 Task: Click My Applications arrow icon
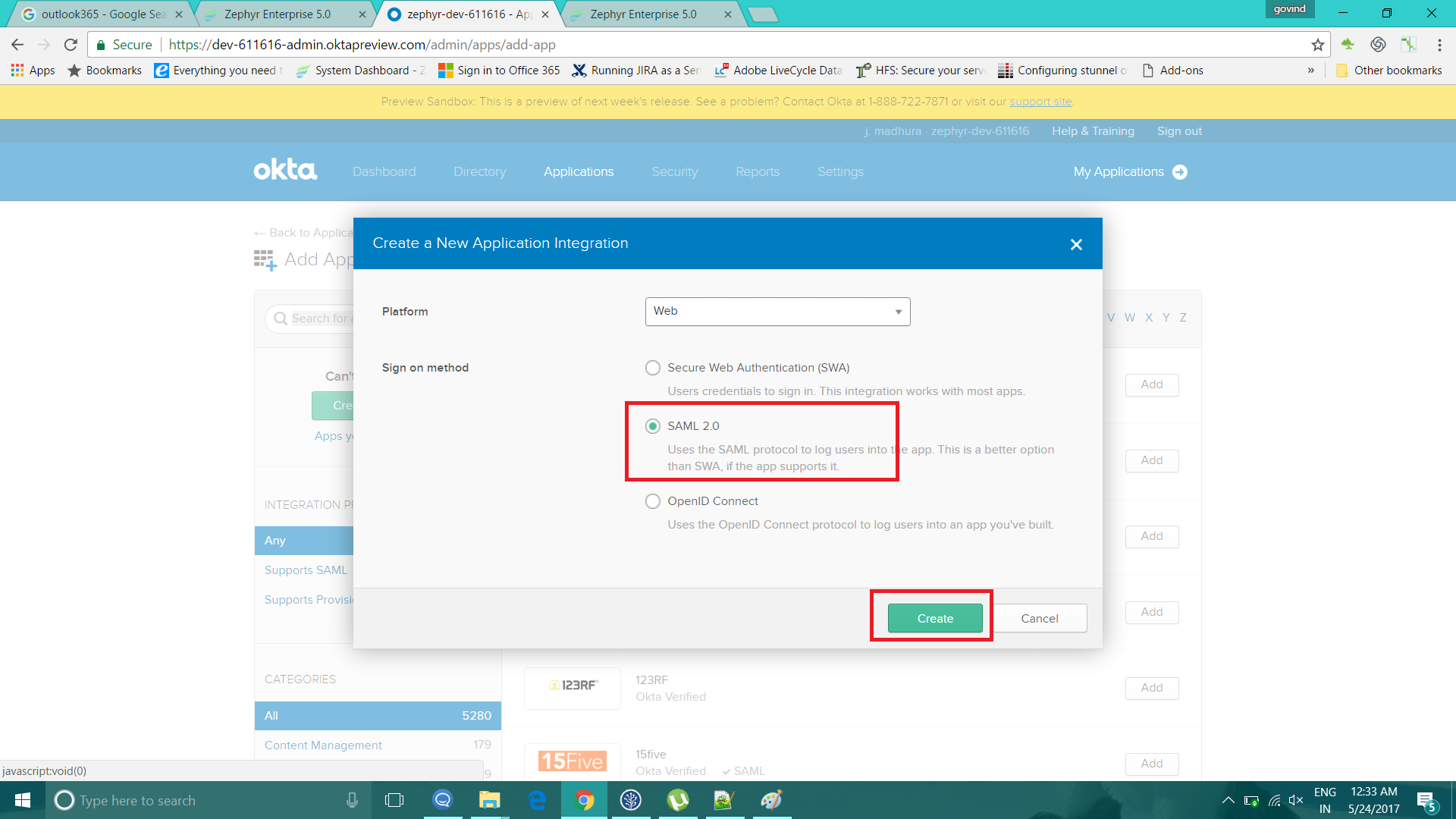point(1180,172)
